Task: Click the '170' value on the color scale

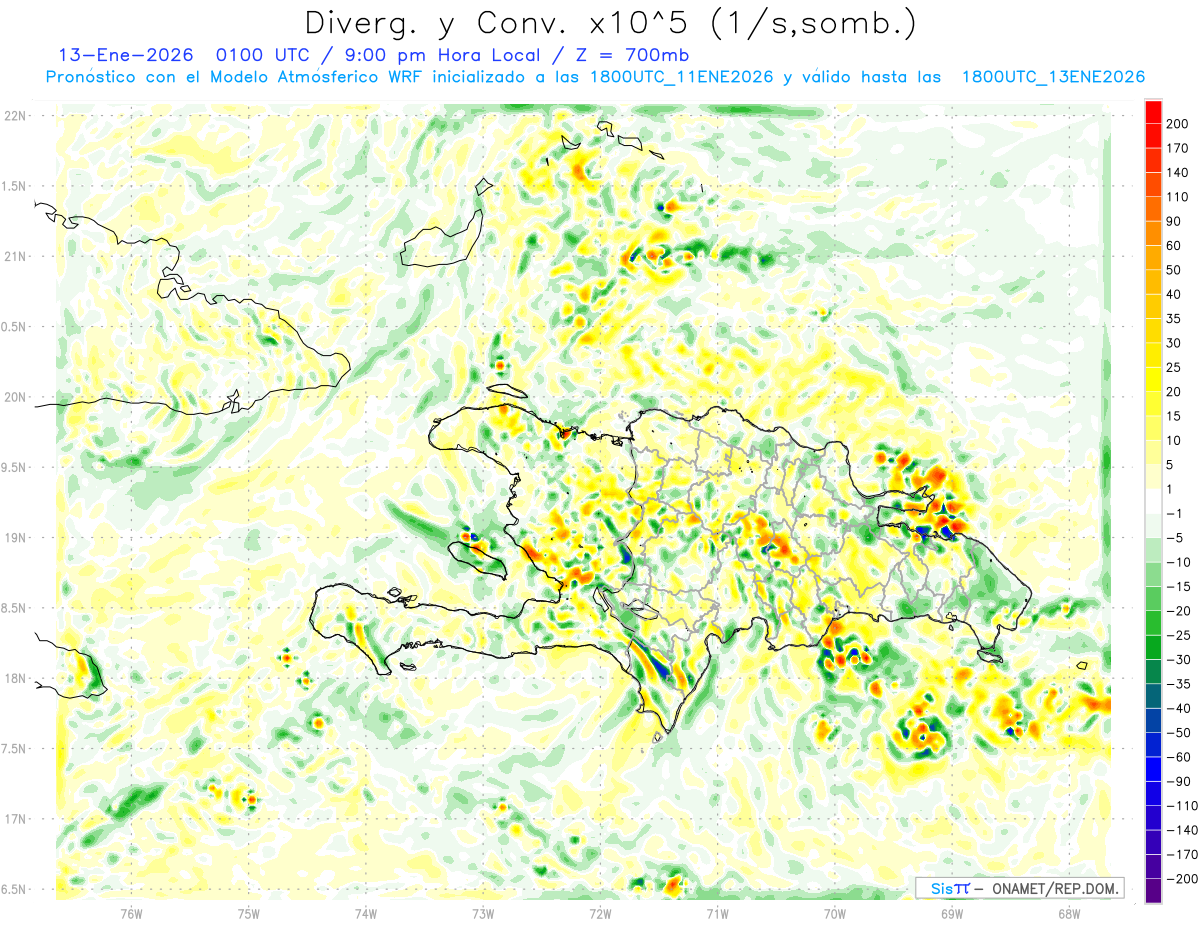Action: 1177,148
